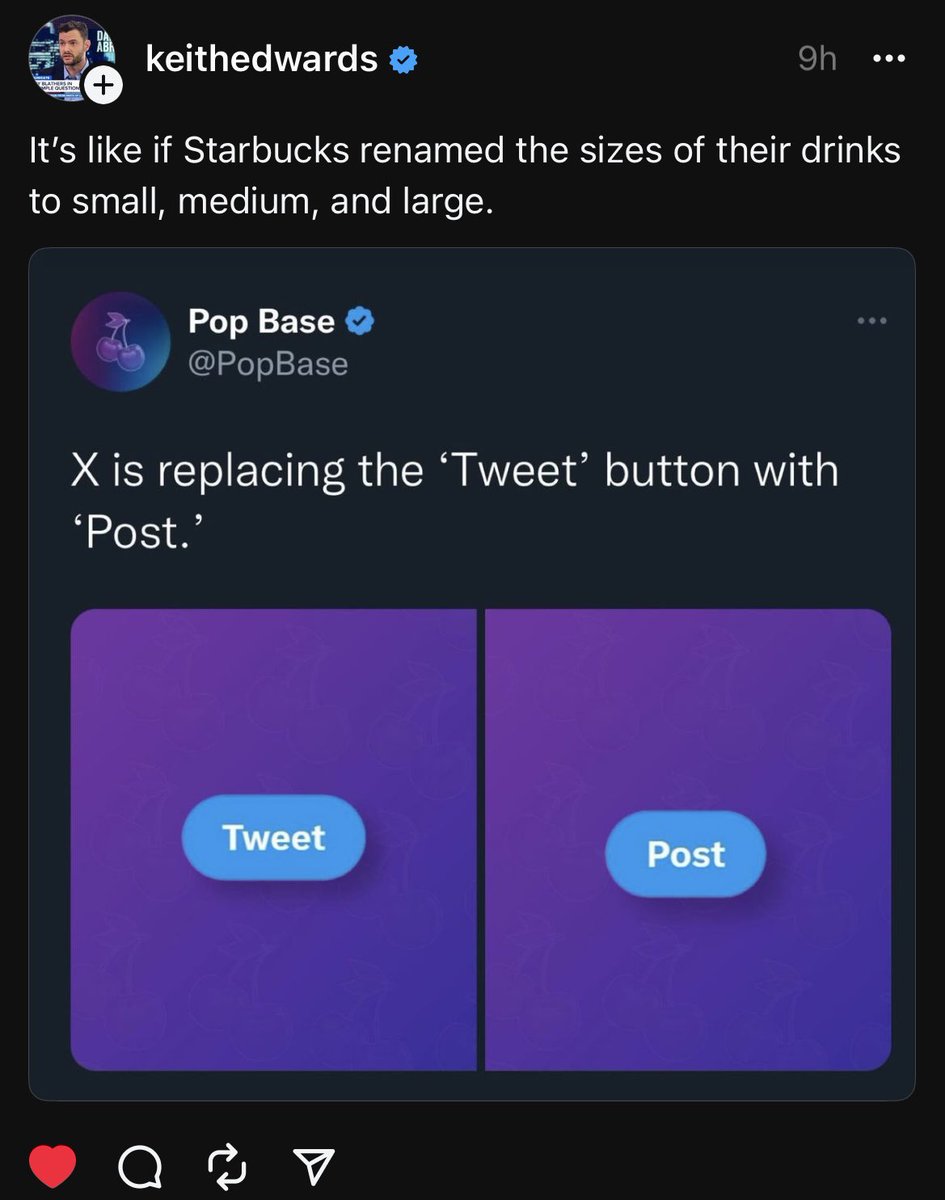Tap the blue verified badge next to keithedwards

403,60
